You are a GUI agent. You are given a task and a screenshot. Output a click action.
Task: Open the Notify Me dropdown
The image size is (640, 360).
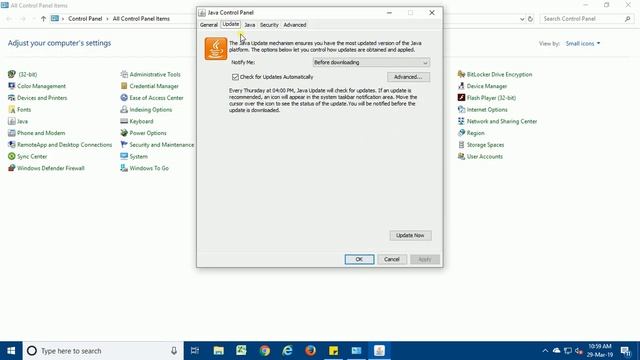tap(371, 62)
